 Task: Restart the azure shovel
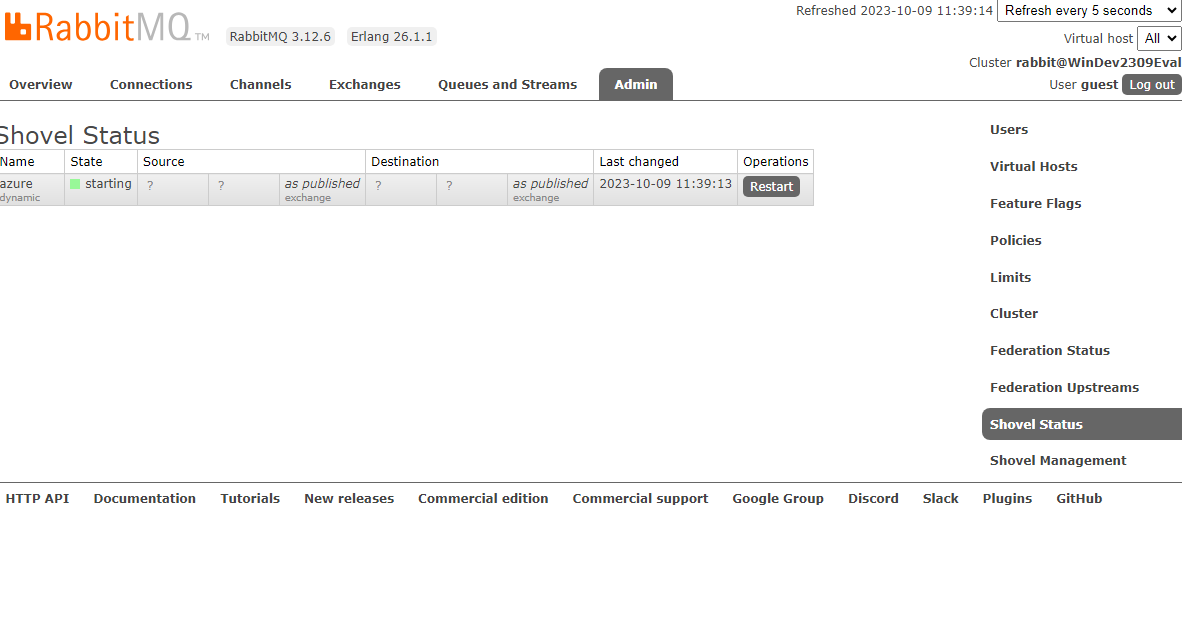(x=770, y=186)
